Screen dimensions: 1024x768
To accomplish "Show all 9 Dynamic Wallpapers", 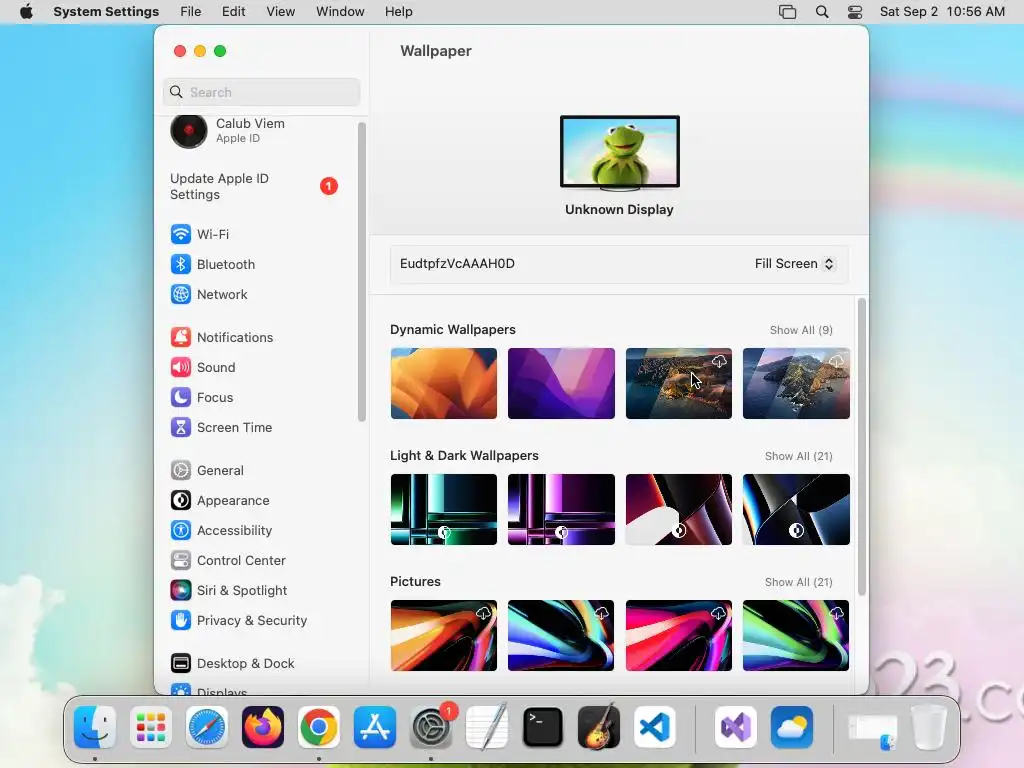I will point(801,330).
